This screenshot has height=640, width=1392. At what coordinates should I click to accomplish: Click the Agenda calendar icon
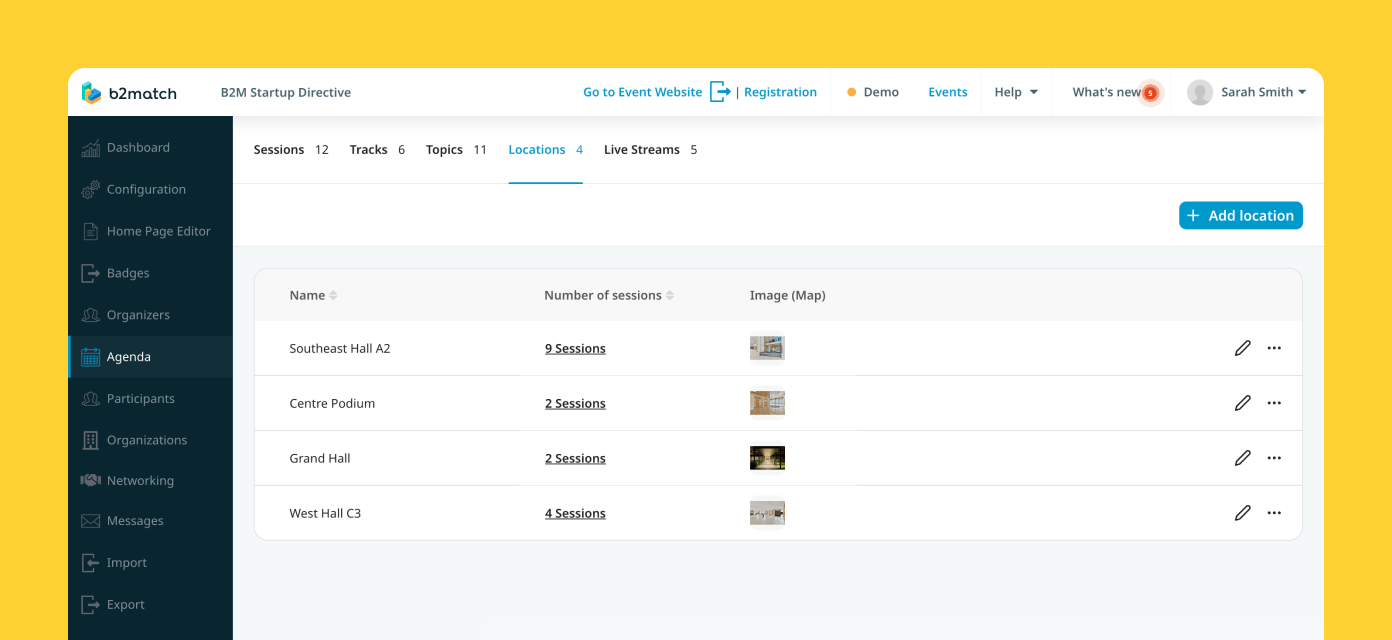pyautogui.click(x=90, y=357)
